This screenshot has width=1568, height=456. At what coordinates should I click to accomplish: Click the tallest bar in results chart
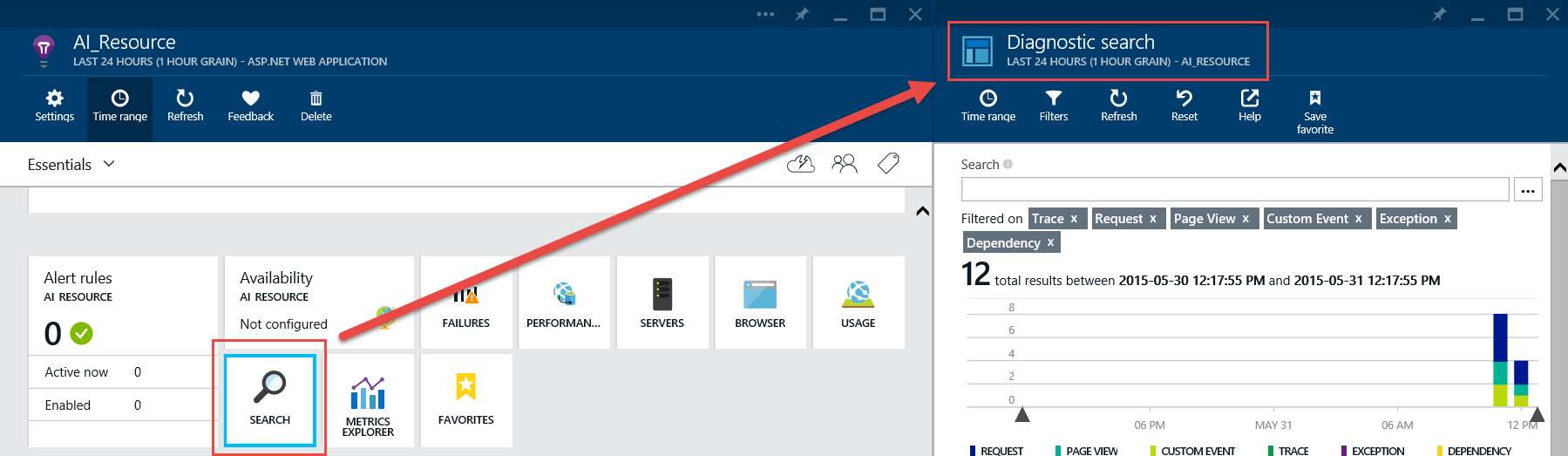click(1500, 360)
